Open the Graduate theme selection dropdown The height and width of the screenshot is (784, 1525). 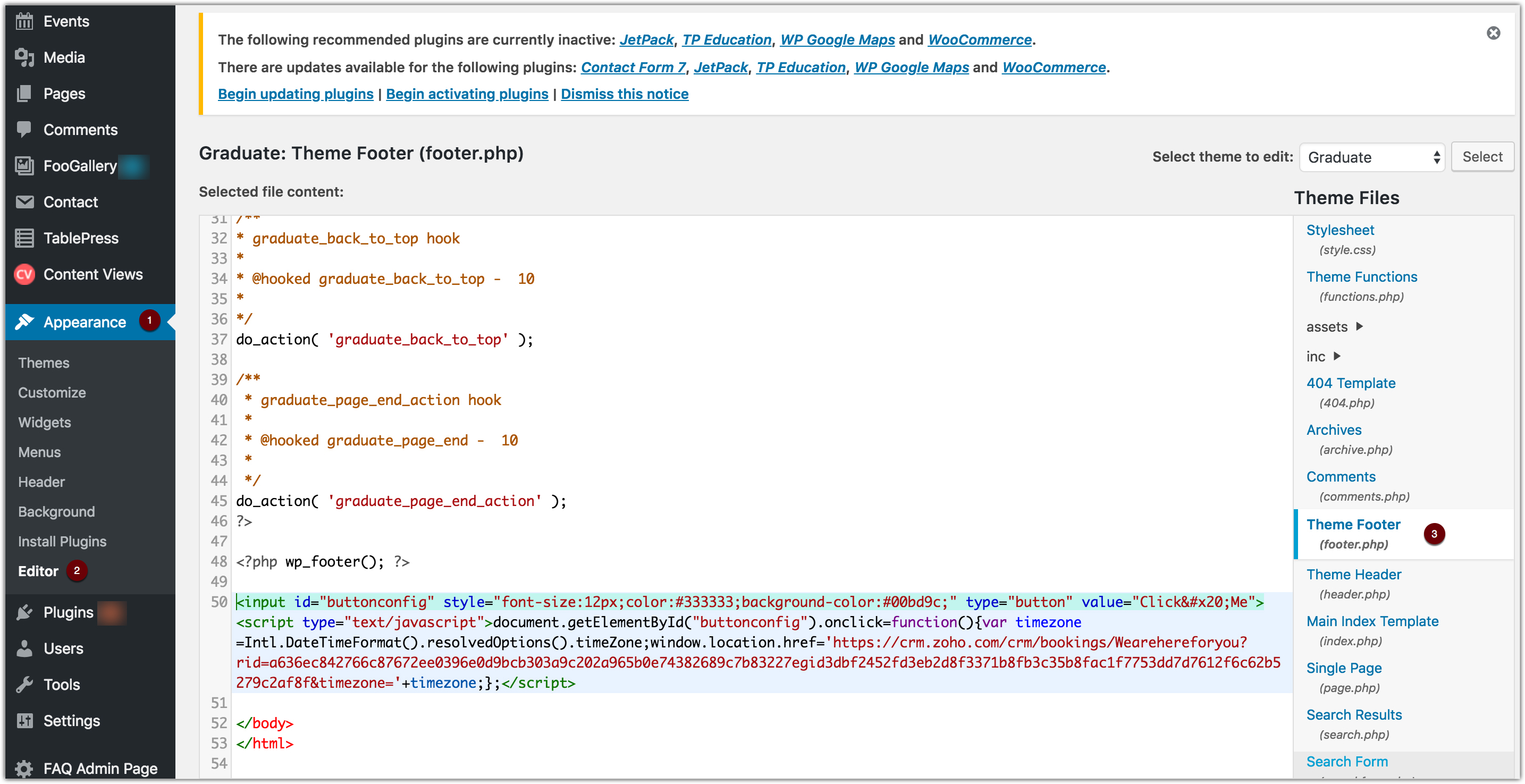click(1372, 157)
